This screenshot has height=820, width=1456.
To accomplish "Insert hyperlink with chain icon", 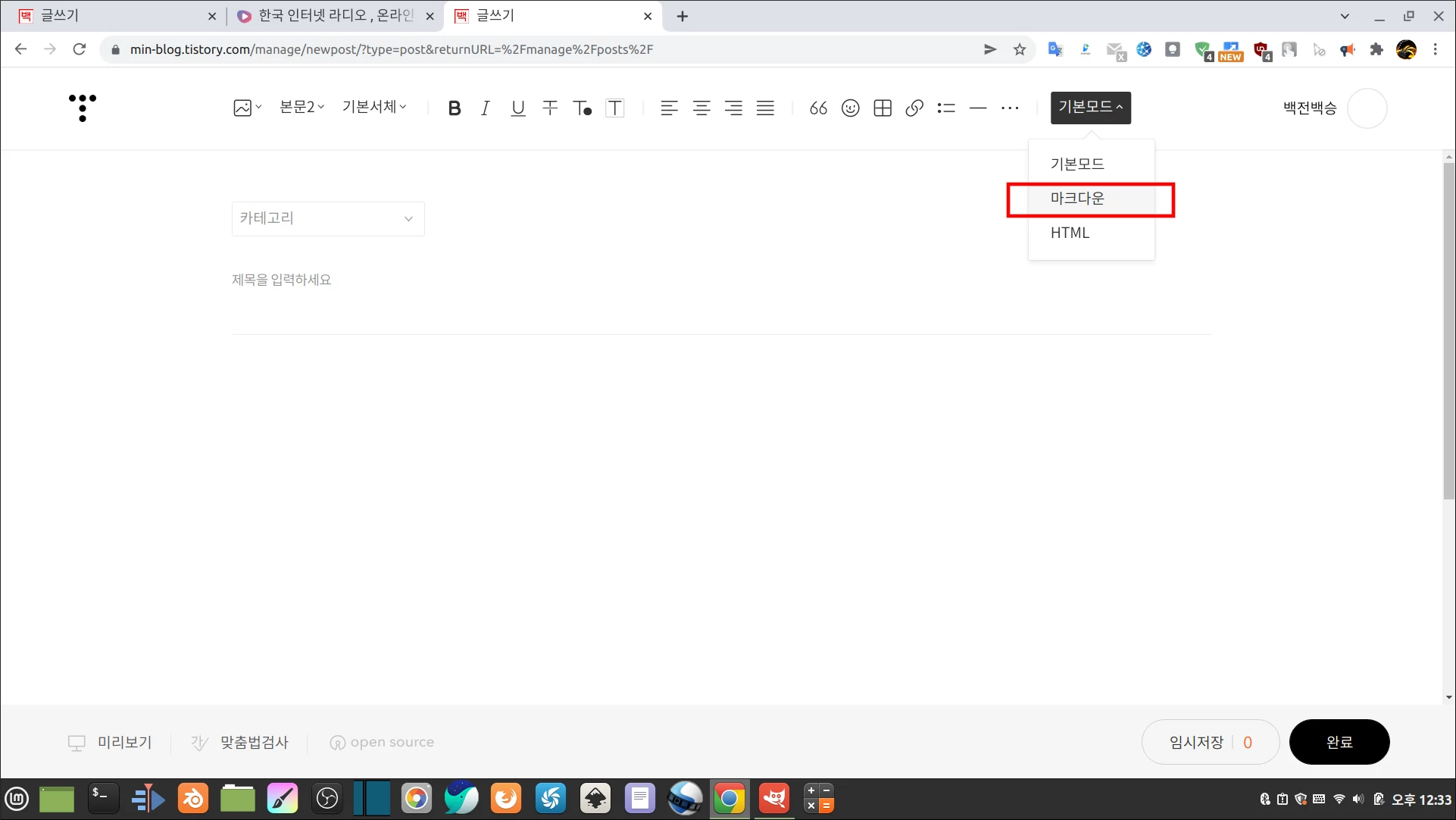I will (914, 108).
